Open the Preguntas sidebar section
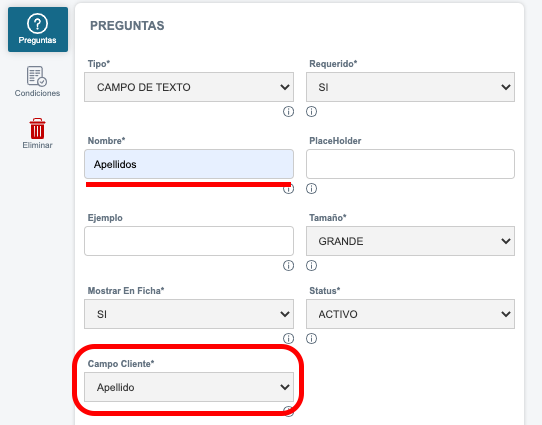 pyautogui.click(x=38, y=30)
